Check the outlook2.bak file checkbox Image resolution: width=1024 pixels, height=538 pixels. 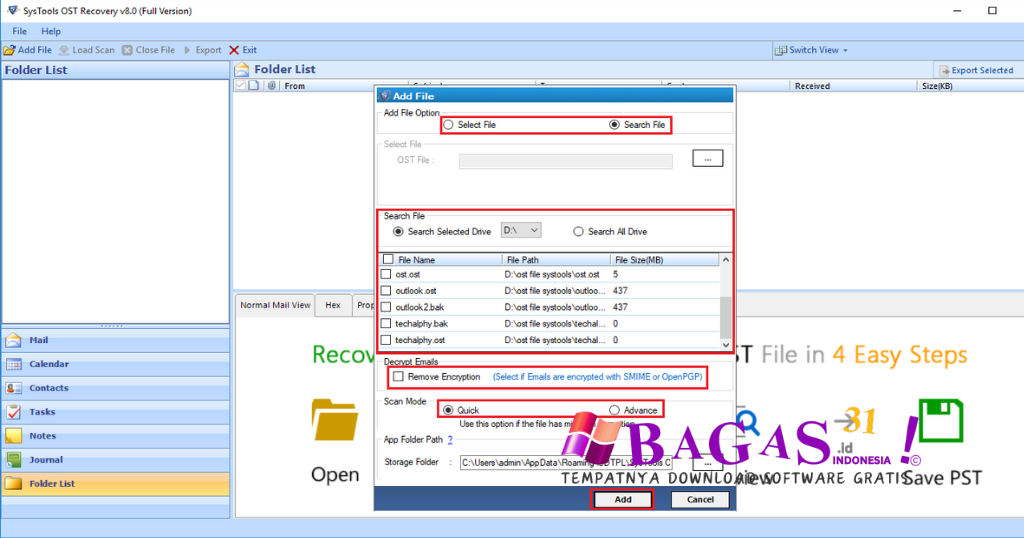coord(386,307)
